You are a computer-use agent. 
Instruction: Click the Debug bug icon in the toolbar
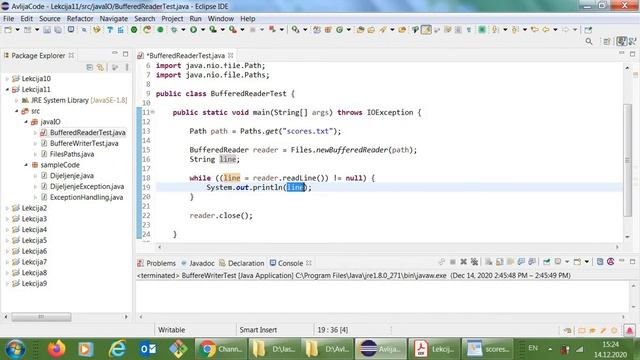pyautogui.click(x=174, y=30)
